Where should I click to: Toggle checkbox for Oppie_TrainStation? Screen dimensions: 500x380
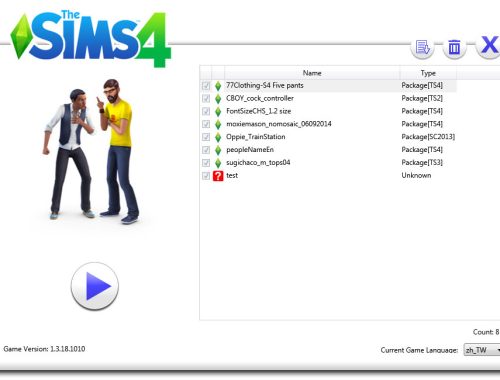[206, 137]
